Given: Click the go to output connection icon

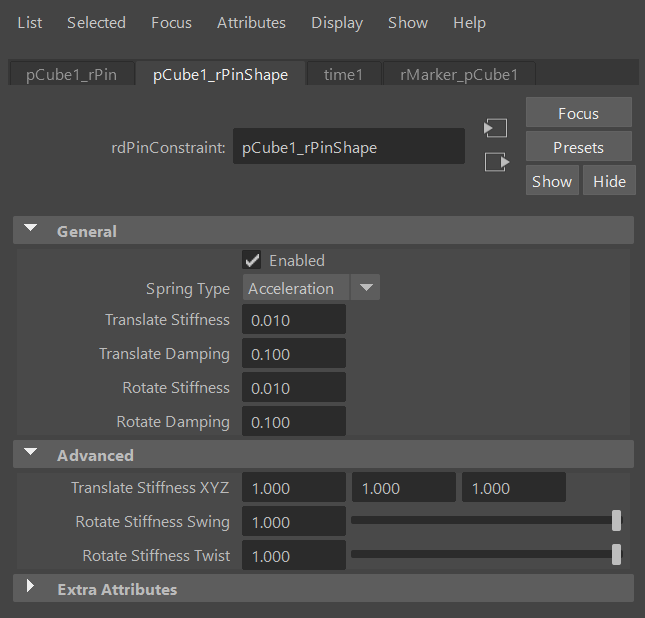Looking at the screenshot, I should 496,162.
